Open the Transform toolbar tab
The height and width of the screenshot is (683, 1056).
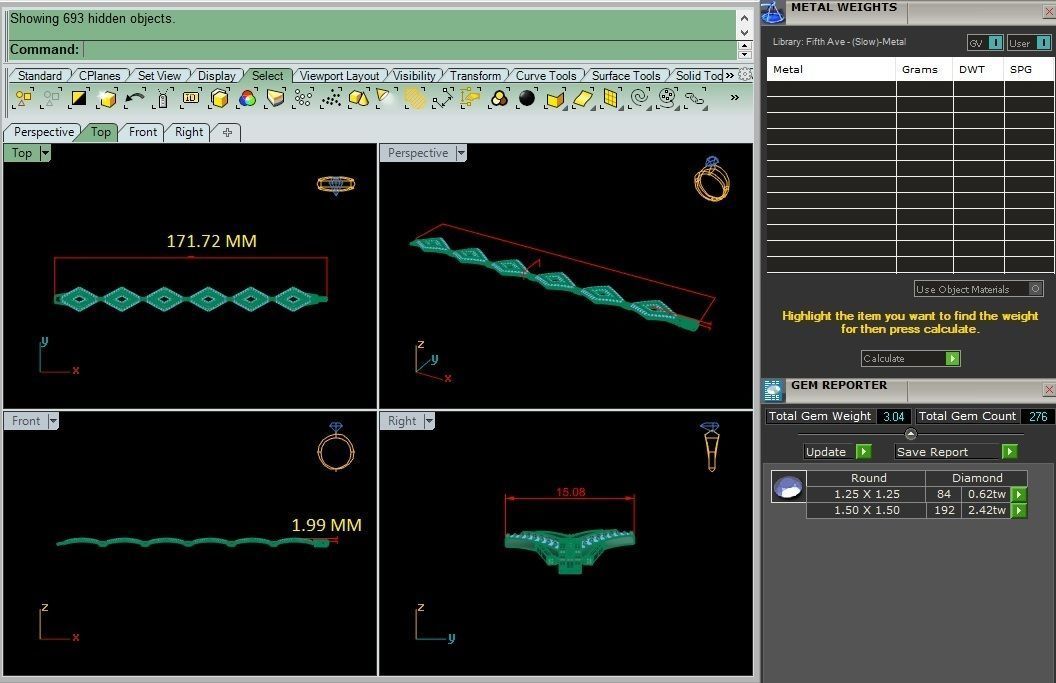475,75
